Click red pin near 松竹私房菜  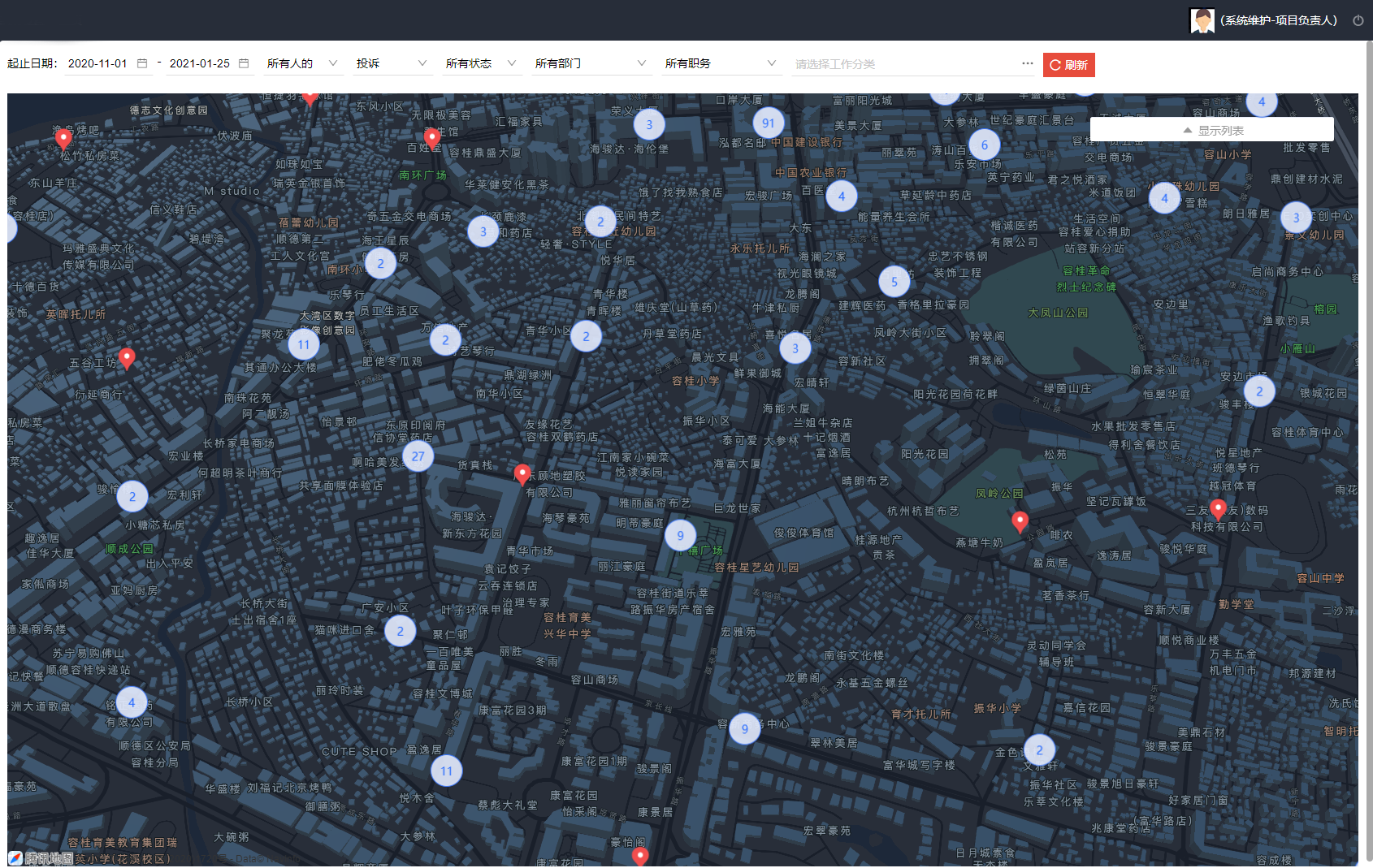click(x=63, y=139)
